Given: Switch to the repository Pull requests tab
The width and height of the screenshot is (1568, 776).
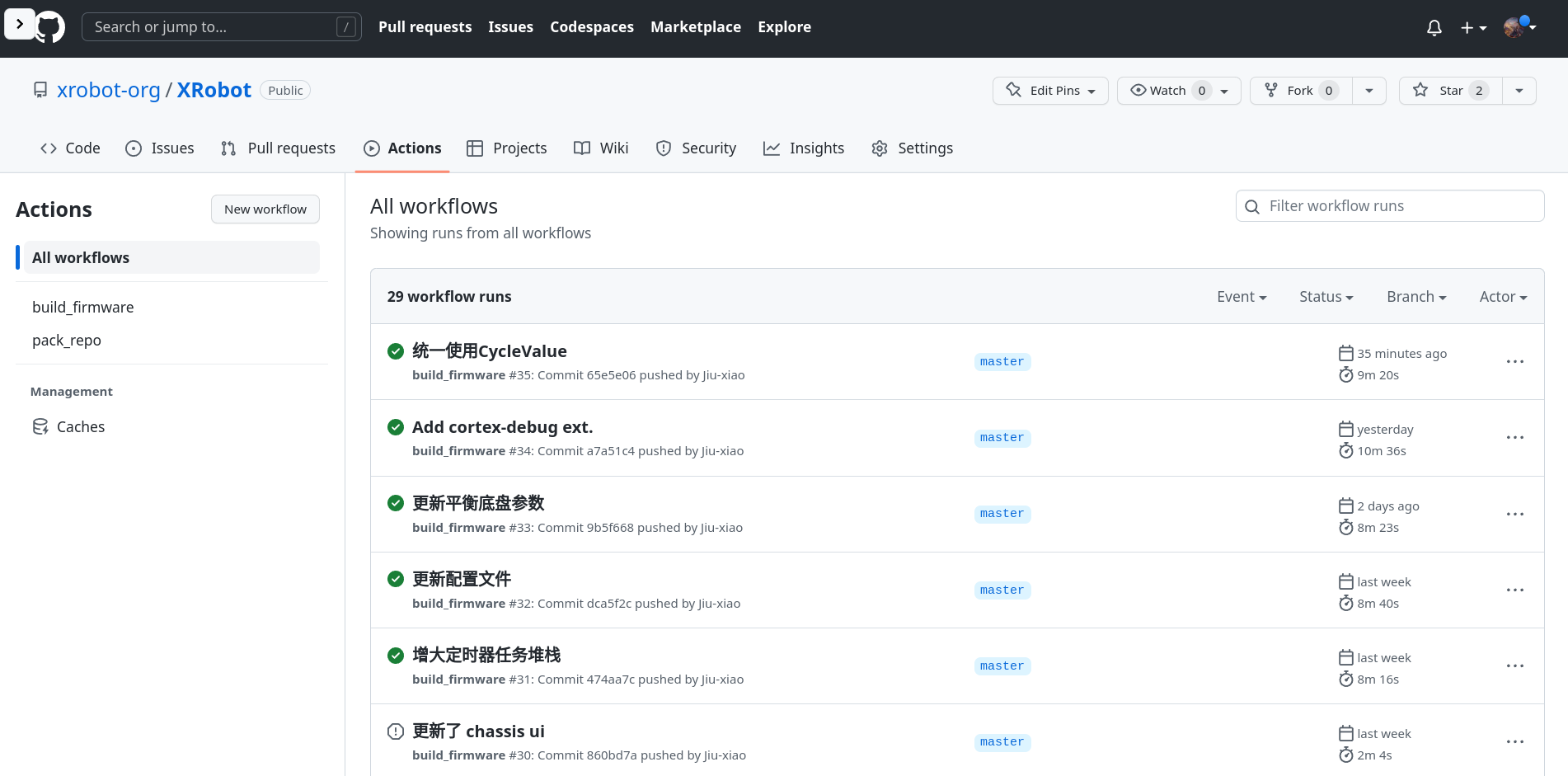Looking at the screenshot, I should (x=278, y=148).
